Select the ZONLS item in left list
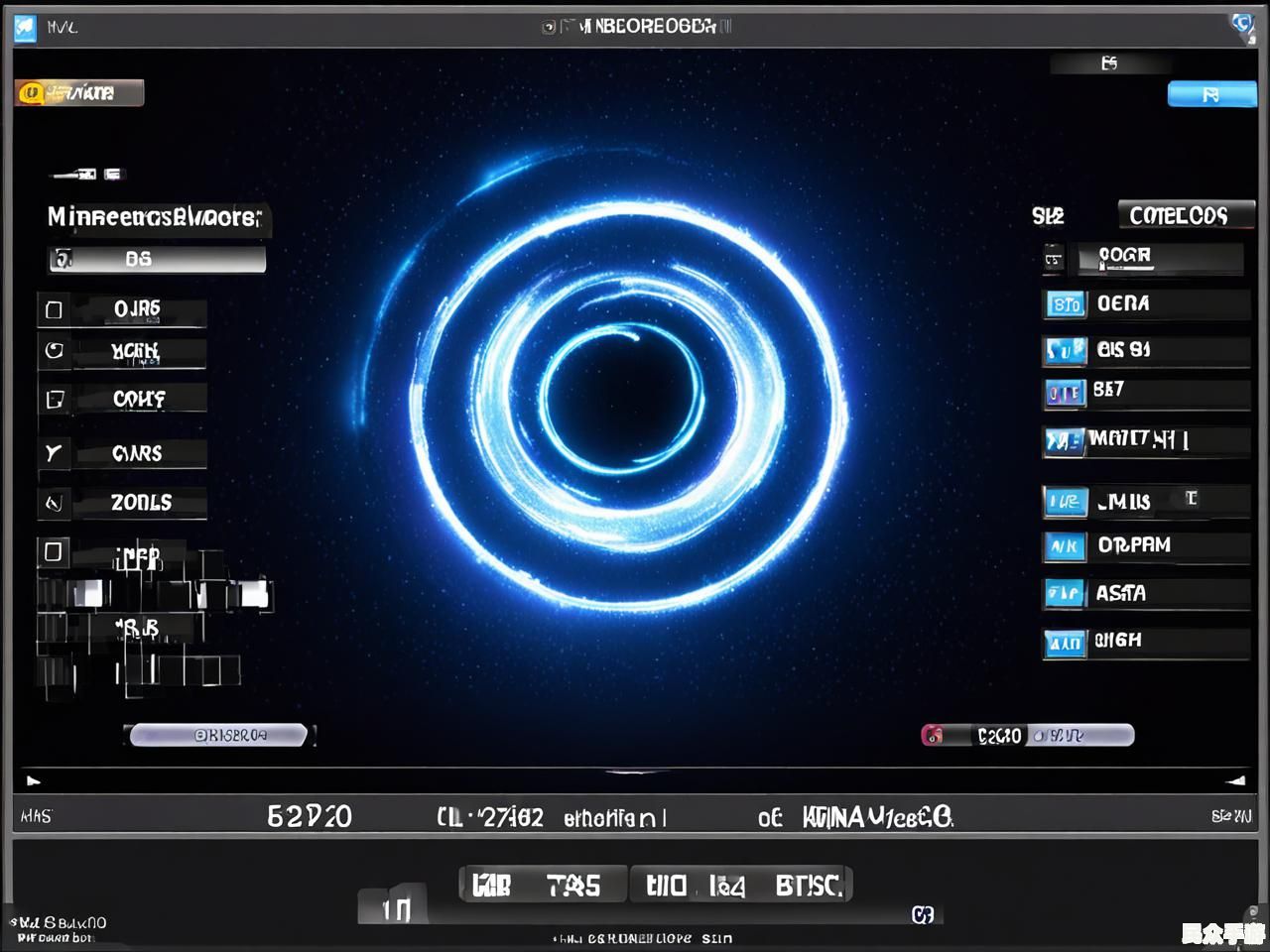The width and height of the screenshot is (1270, 952). (x=141, y=503)
